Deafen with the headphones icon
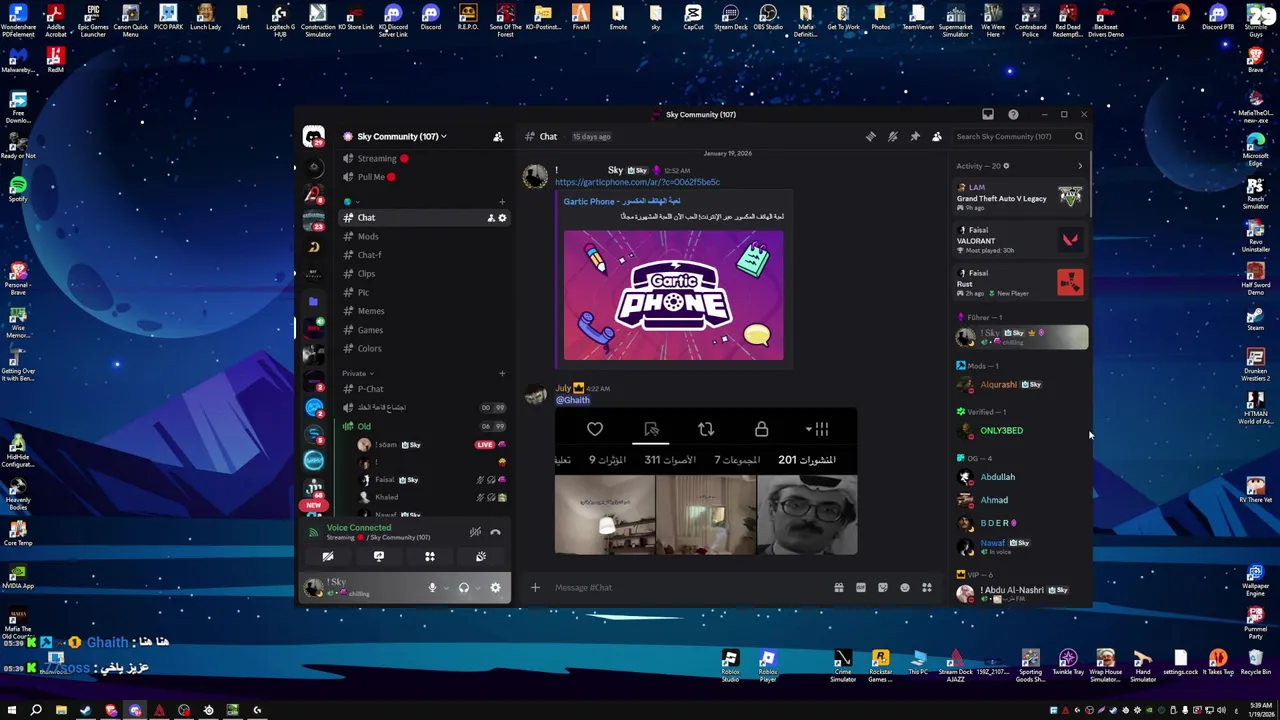This screenshot has height=720, width=1280. tap(463, 588)
